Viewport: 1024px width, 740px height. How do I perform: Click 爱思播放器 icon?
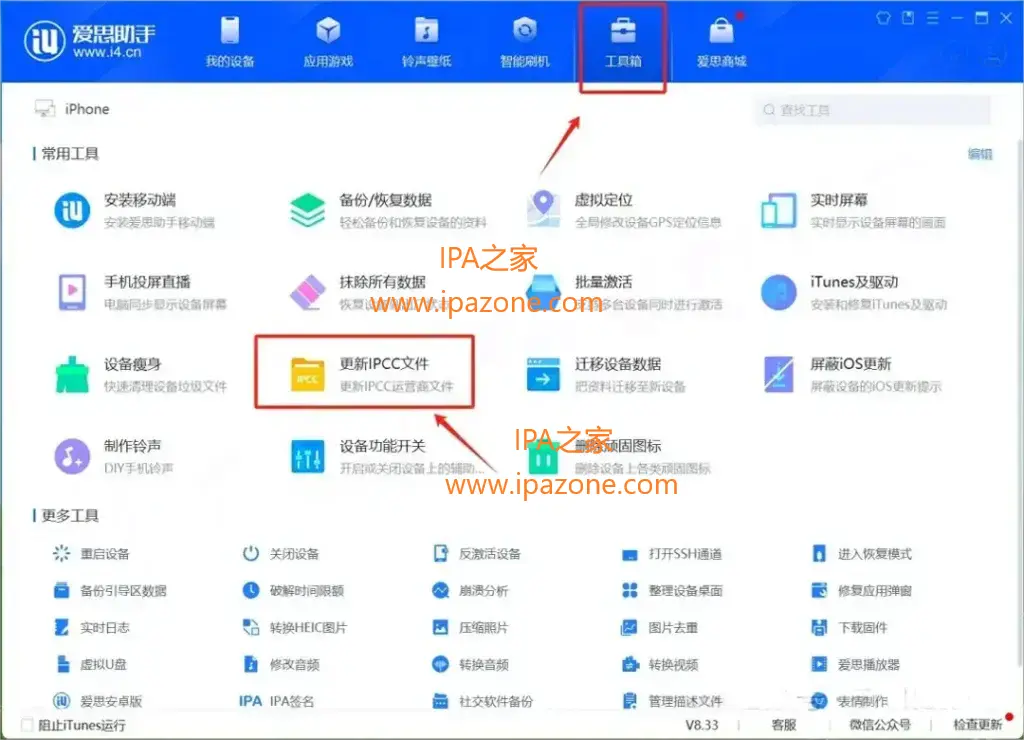(x=819, y=664)
